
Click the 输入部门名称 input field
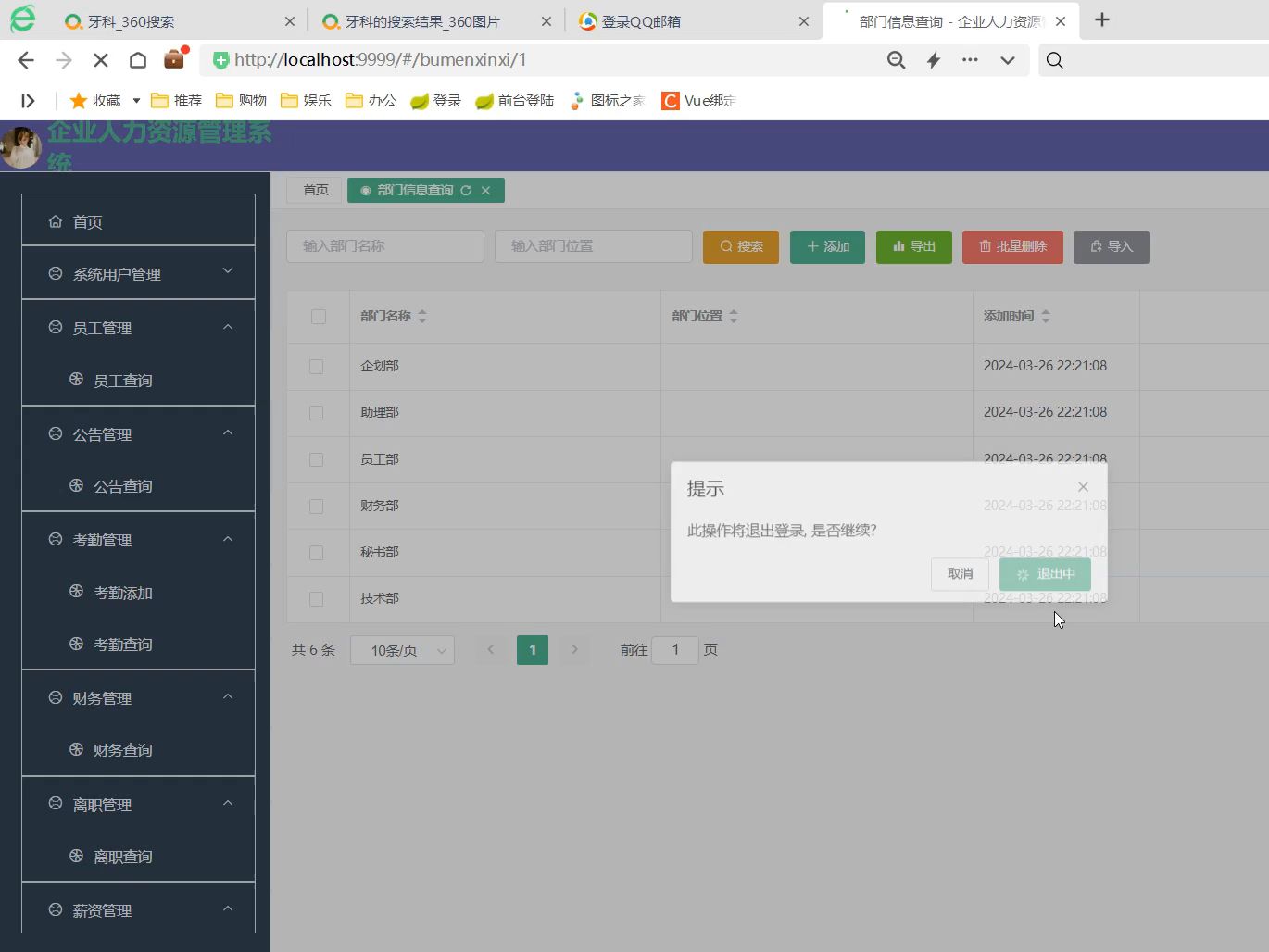coord(385,246)
